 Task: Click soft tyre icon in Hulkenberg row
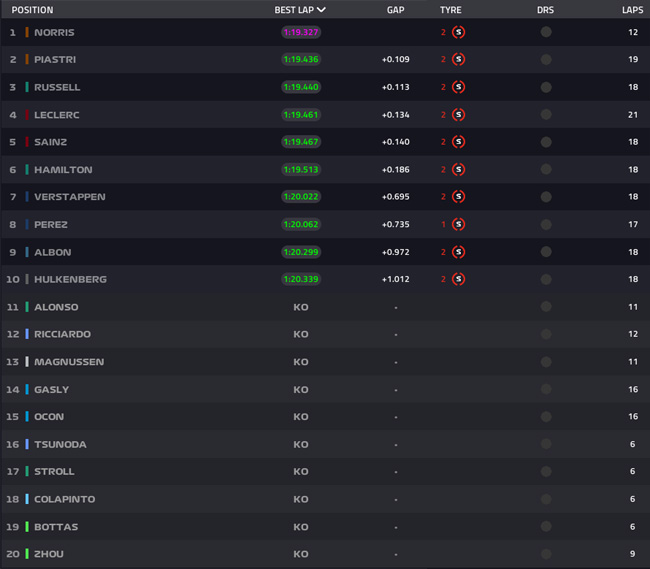(458, 279)
